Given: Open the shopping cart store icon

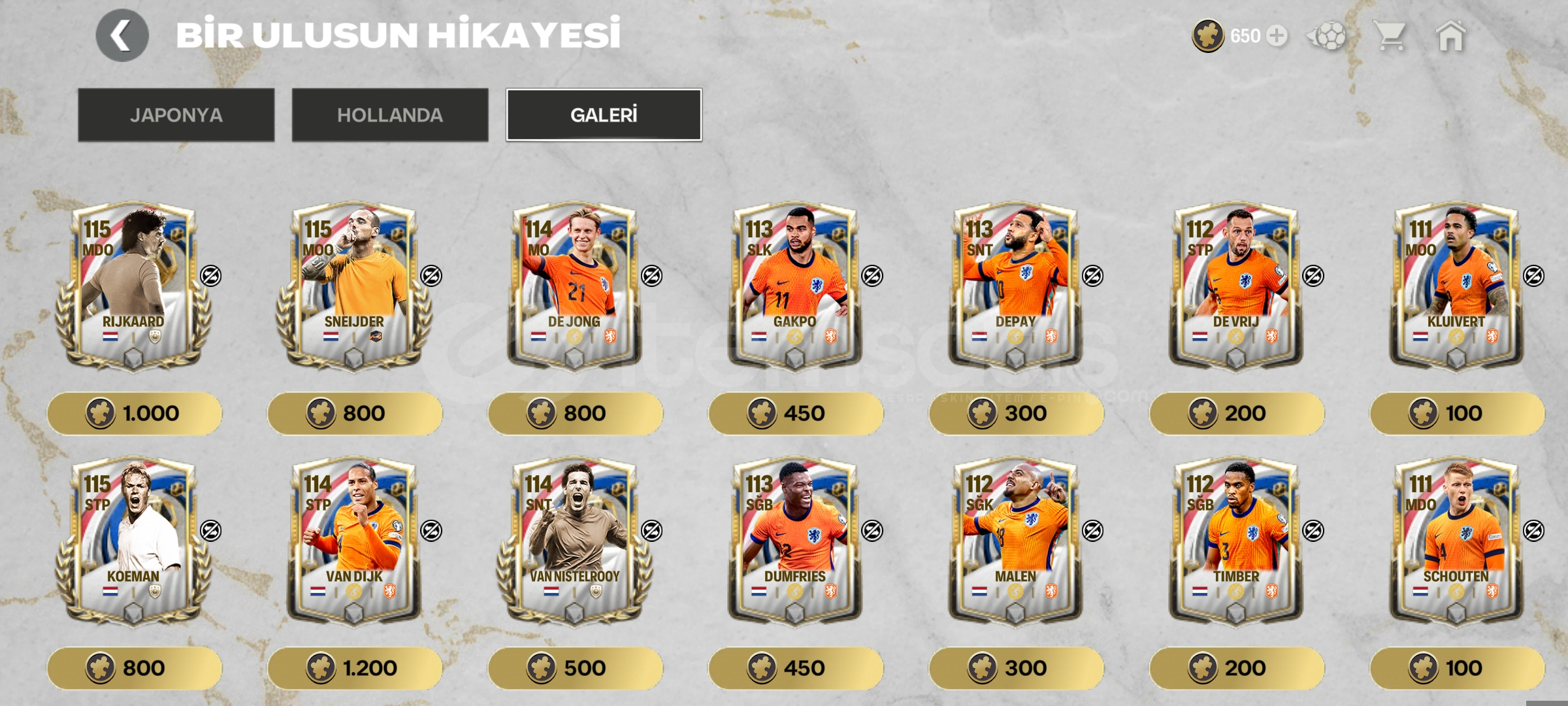Looking at the screenshot, I should [1390, 35].
